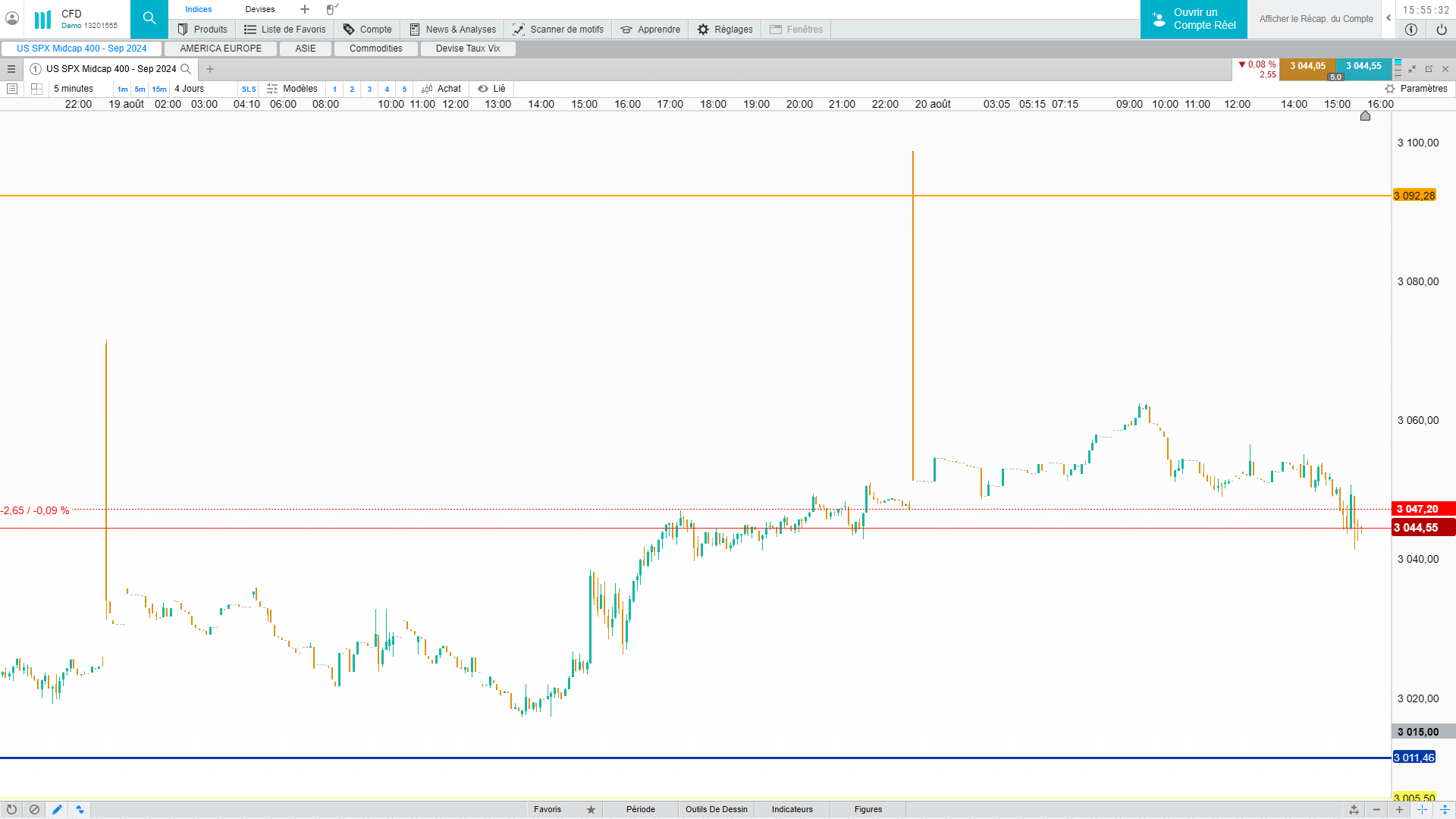Viewport: 1456px width, 819px height.
Task: Open the 5 minutes timeframe dropdown
Action: click(74, 89)
